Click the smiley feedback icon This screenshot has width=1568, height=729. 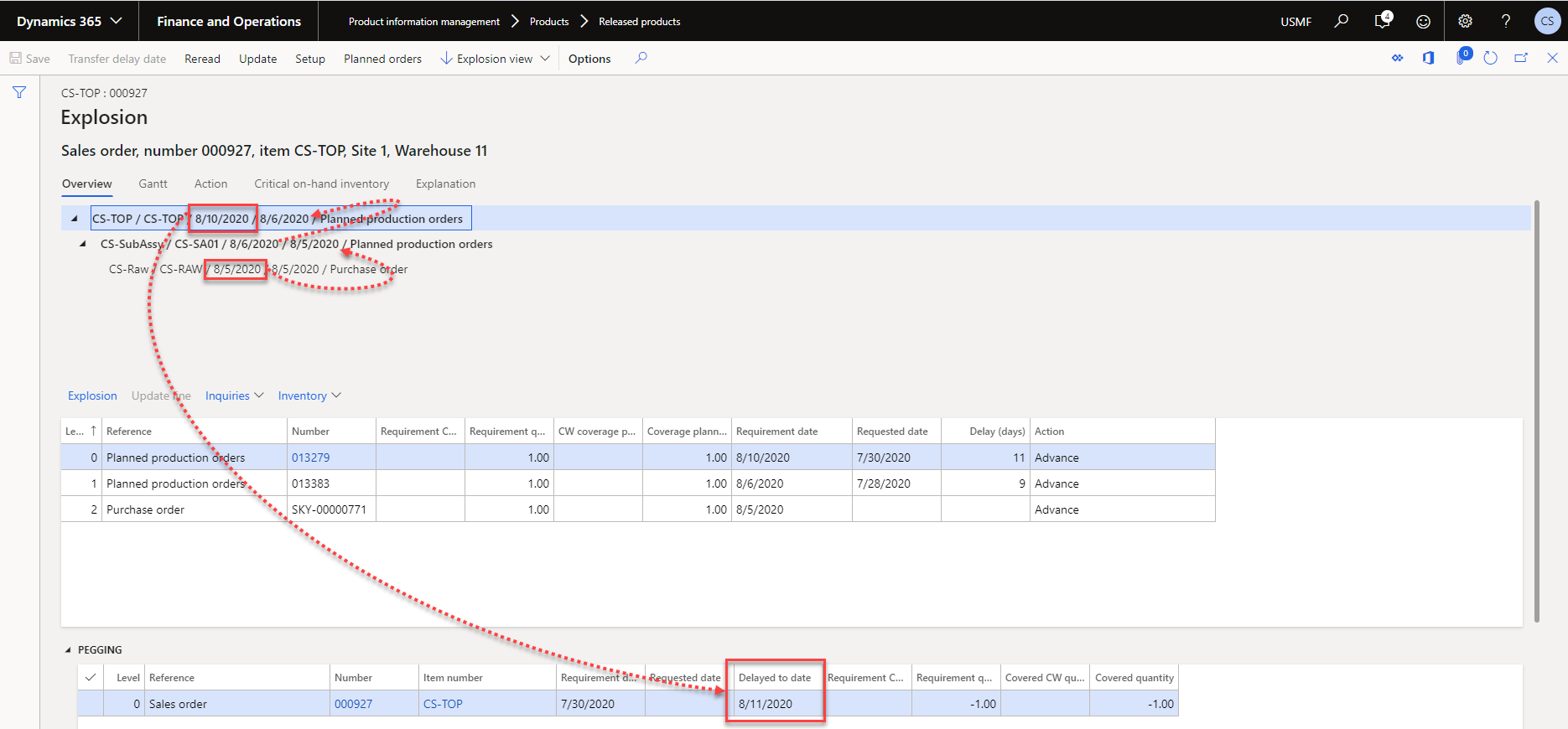[x=1423, y=22]
